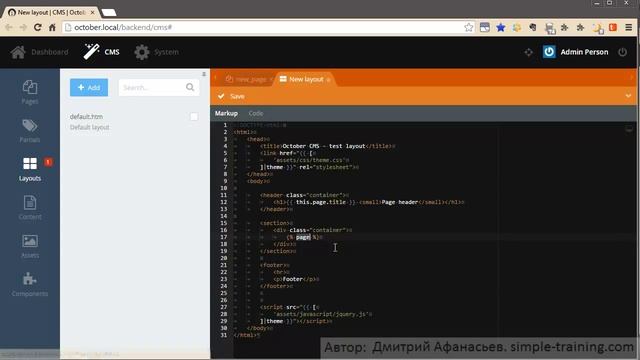Click browser home button

point(52,27)
